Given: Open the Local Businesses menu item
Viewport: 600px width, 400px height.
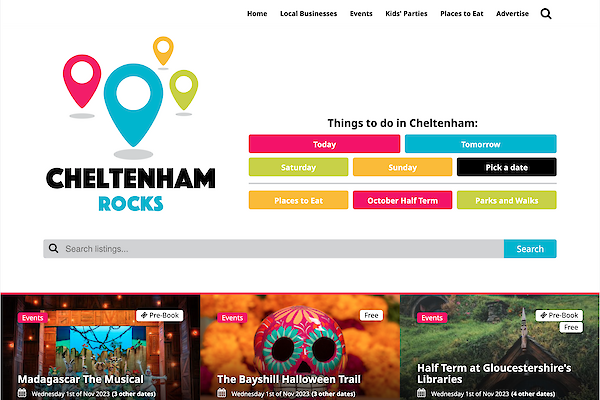Looking at the screenshot, I should pyautogui.click(x=308, y=14).
